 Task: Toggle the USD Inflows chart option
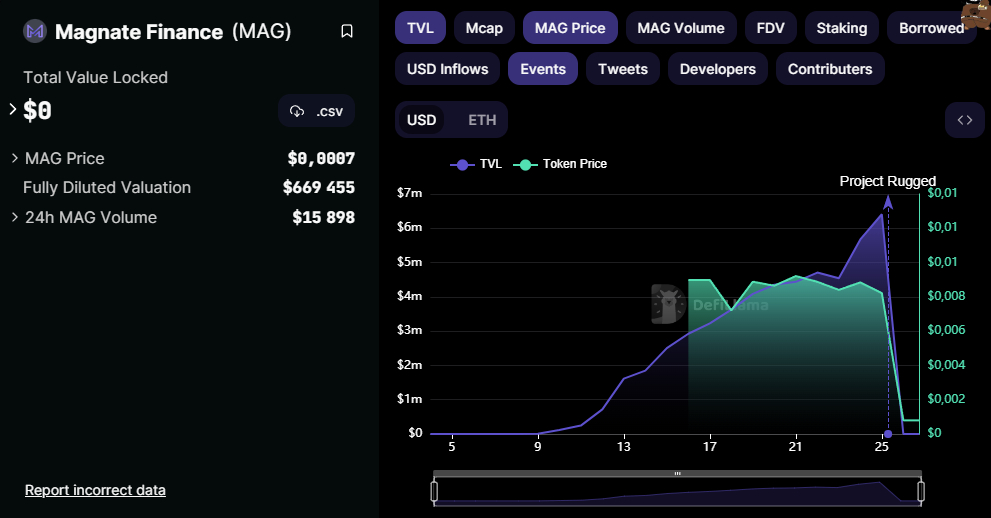coord(447,69)
